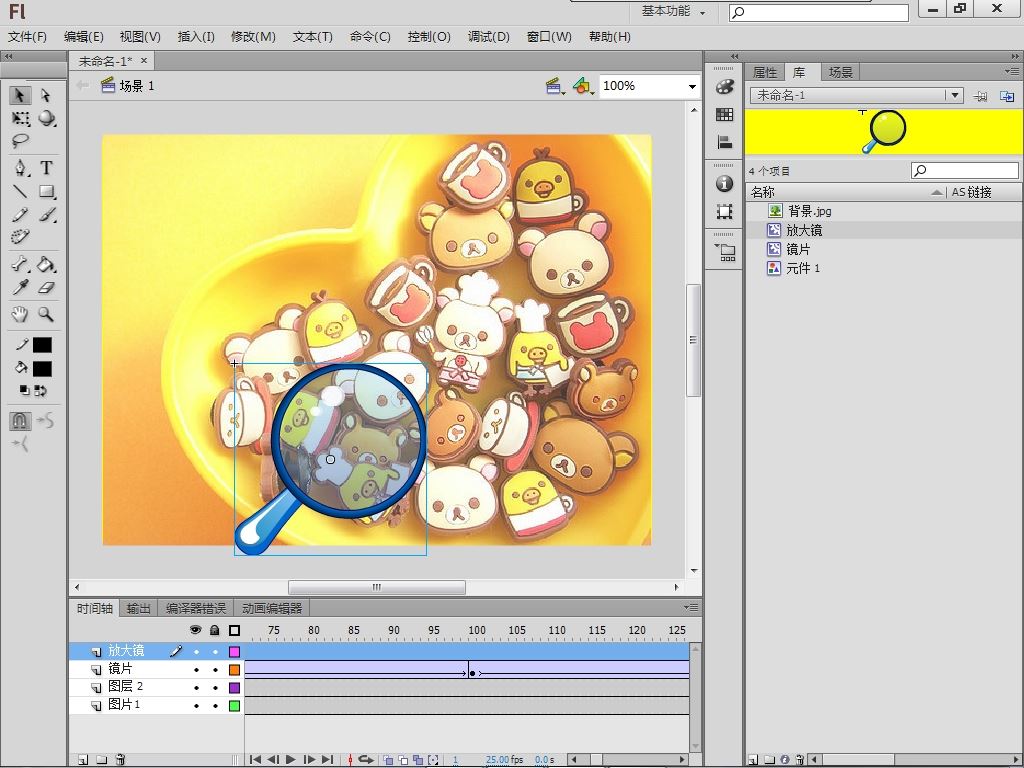Toggle visibility dot of 放大镜 layer

(x=196, y=652)
